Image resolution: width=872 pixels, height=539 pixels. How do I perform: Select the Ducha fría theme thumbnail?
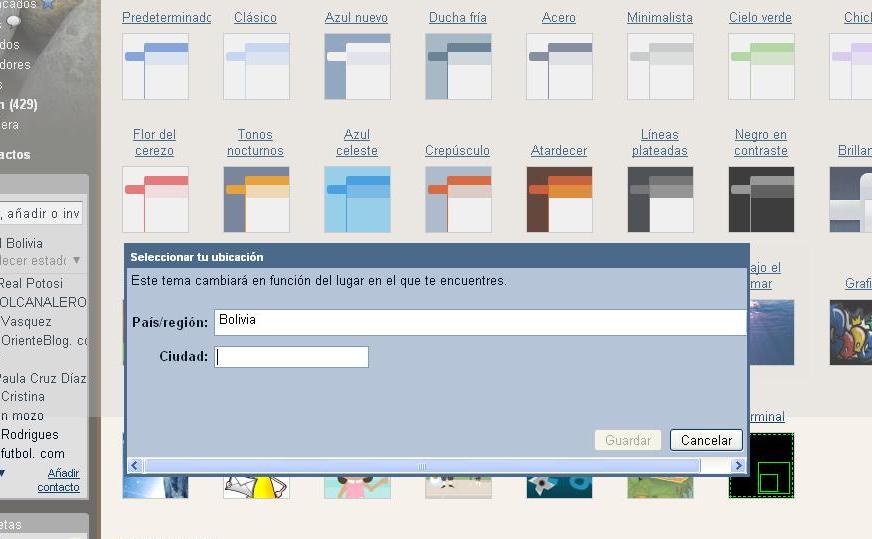(458, 66)
